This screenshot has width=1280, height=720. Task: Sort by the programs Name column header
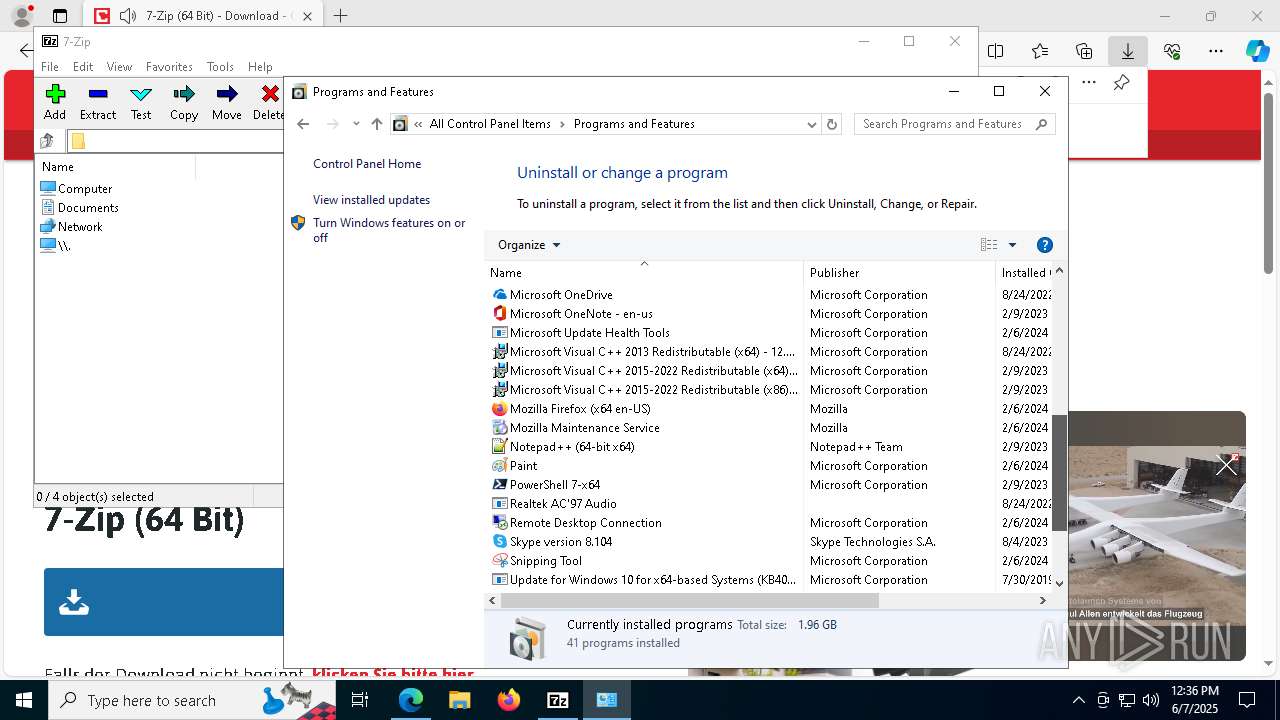(x=644, y=272)
